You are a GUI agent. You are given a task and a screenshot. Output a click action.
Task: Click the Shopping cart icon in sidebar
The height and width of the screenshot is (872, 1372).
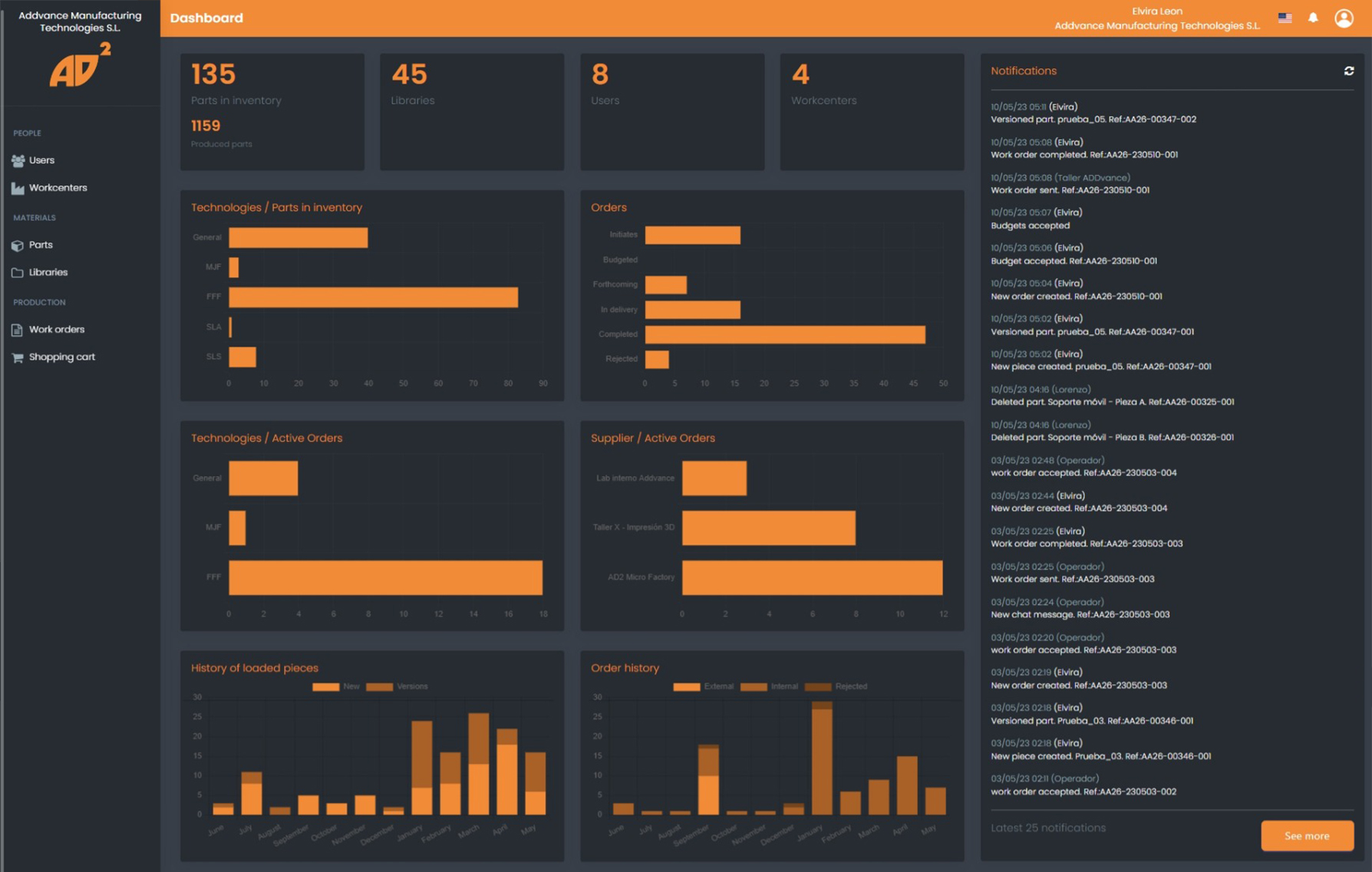click(18, 357)
